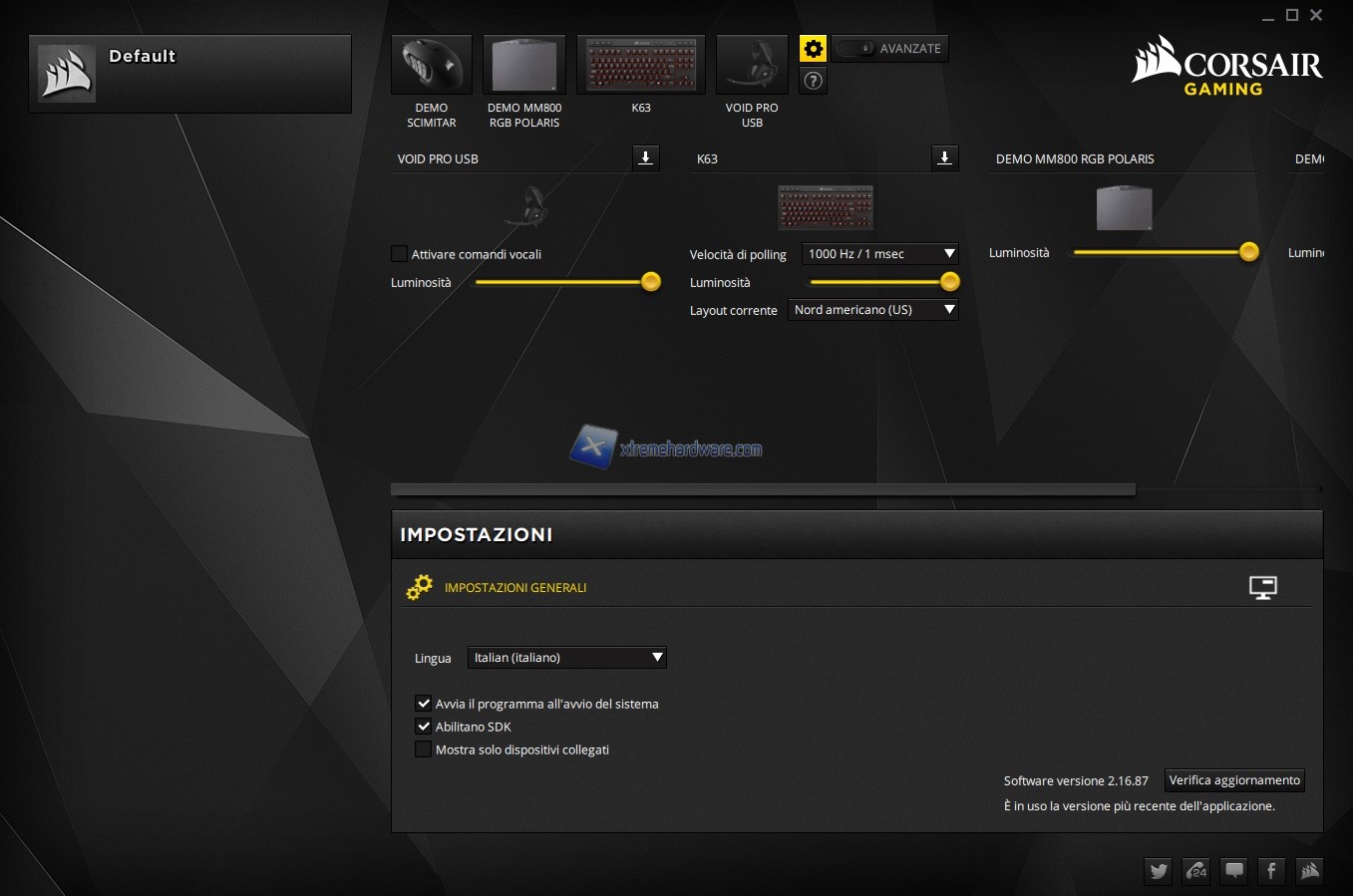
Task: Open the Lingua language dropdown
Action: pos(566,658)
